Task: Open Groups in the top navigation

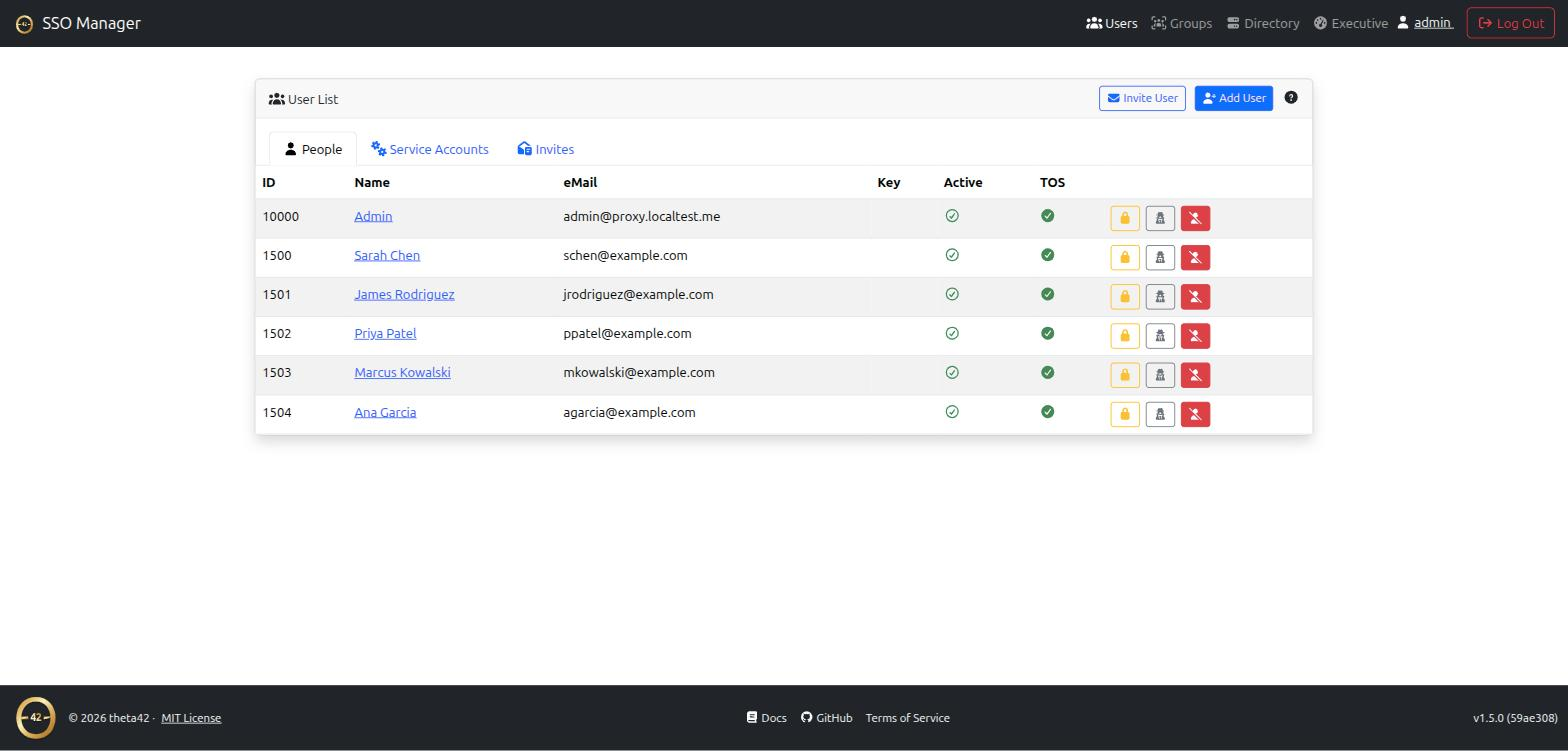Action: pyautogui.click(x=1181, y=23)
